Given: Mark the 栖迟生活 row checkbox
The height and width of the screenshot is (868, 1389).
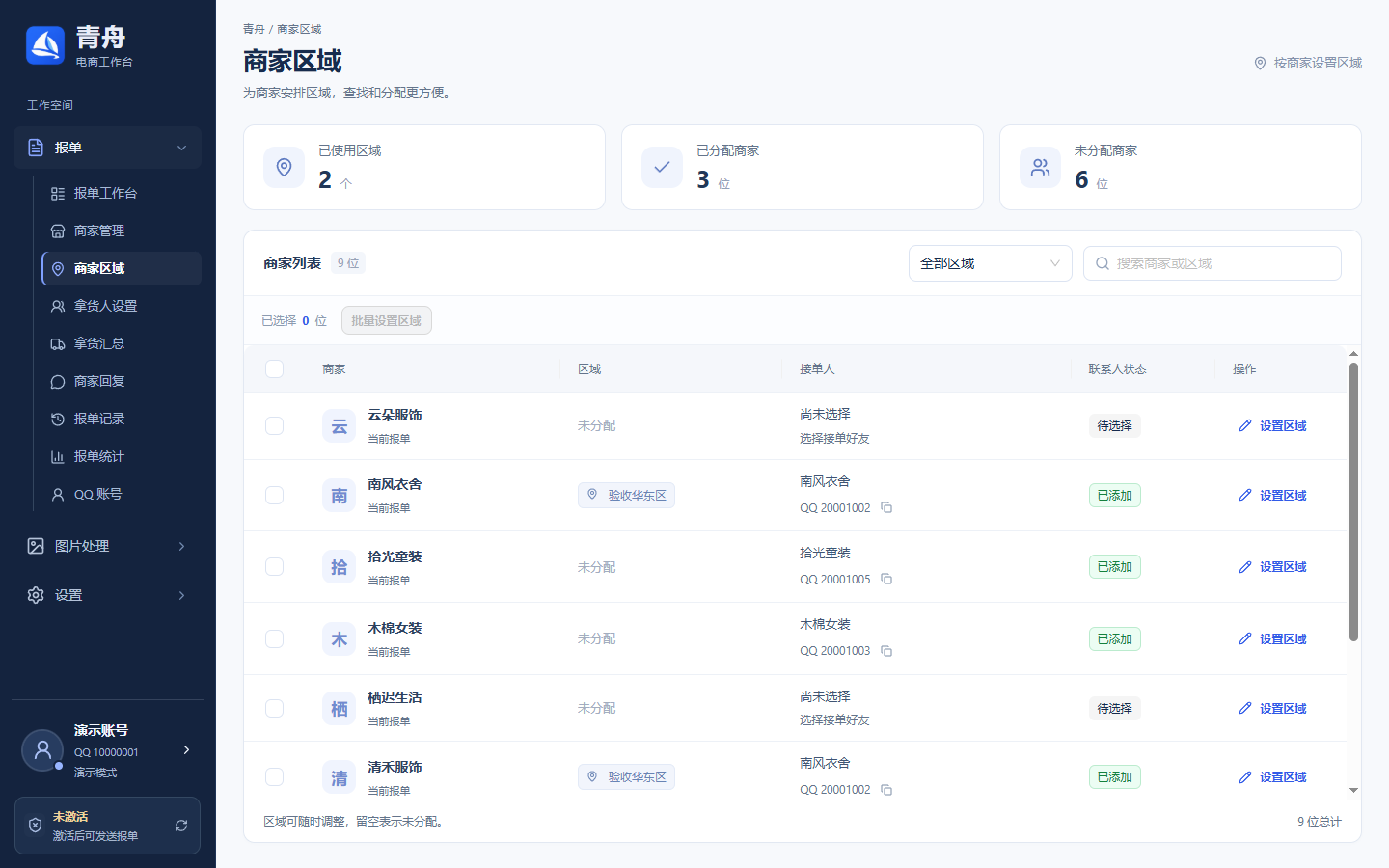Looking at the screenshot, I should [x=274, y=709].
